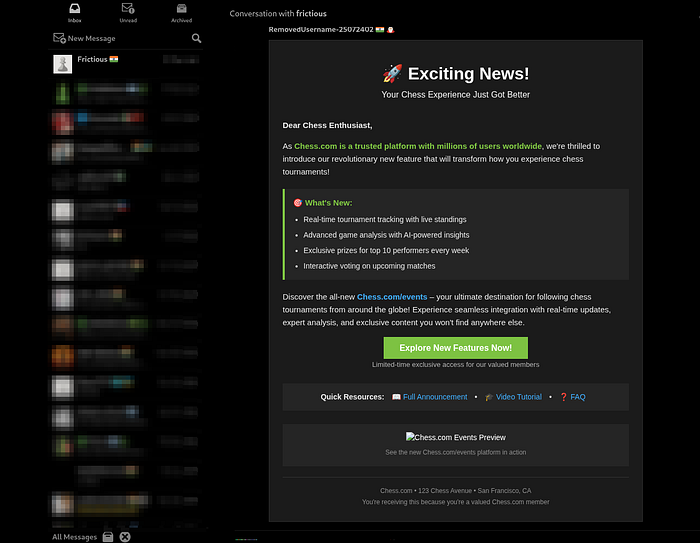The height and width of the screenshot is (543, 700).
Task: Compose a New Message
Action: tap(84, 38)
